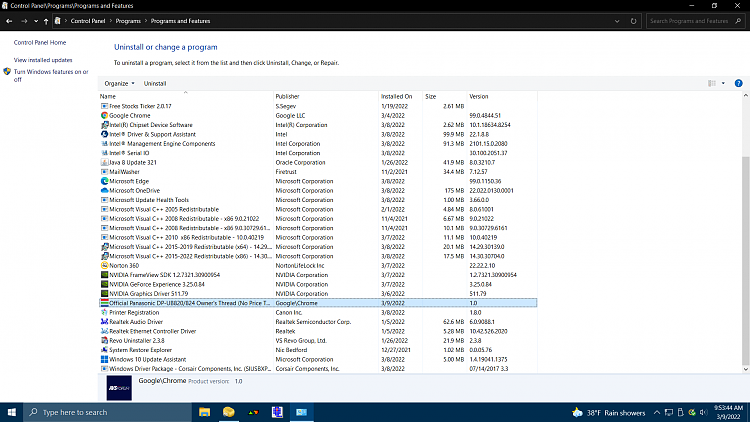Select the Norton 360 program icon
The image size is (750, 422).
click(104, 265)
